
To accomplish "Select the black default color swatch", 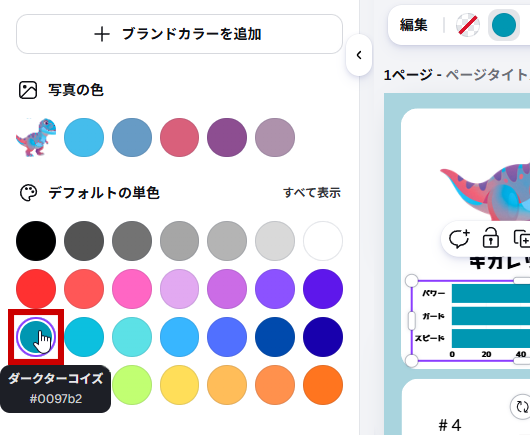I will pyautogui.click(x=36, y=241).
